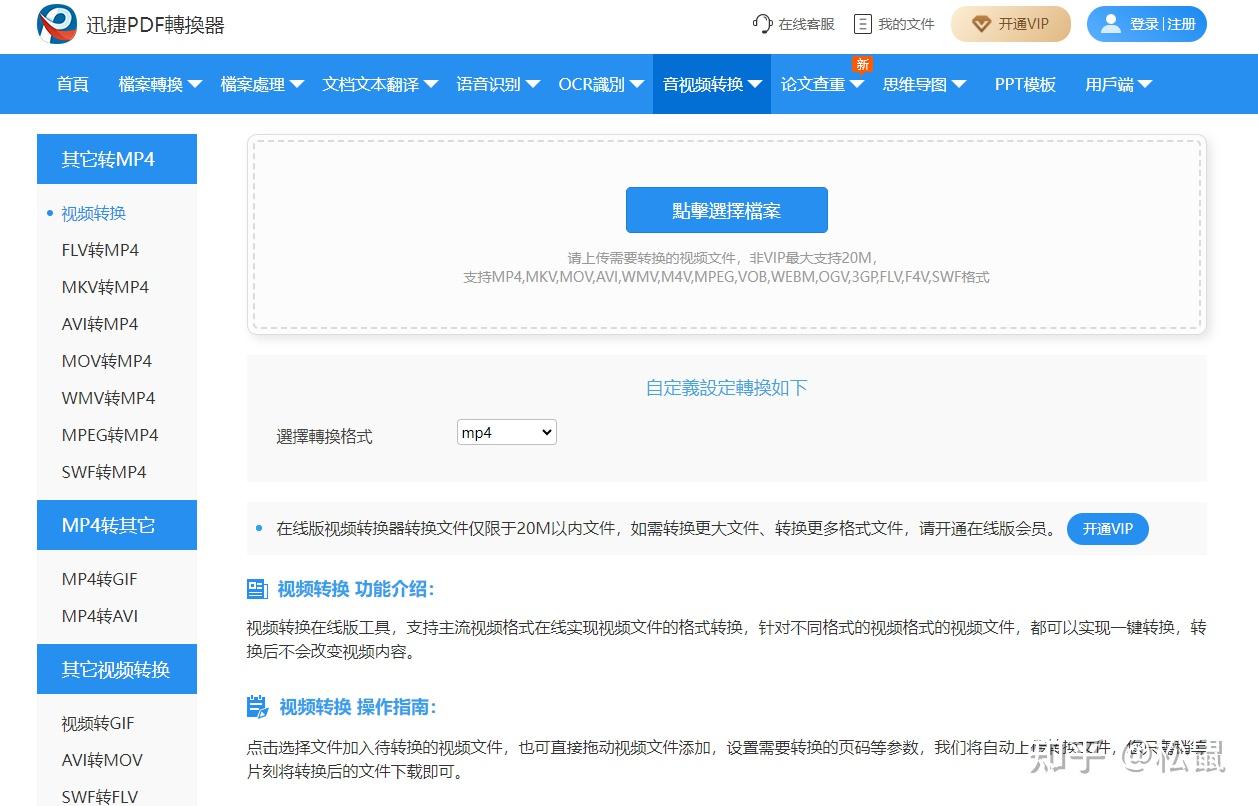Click the supported formats hint text

(727, 277)
